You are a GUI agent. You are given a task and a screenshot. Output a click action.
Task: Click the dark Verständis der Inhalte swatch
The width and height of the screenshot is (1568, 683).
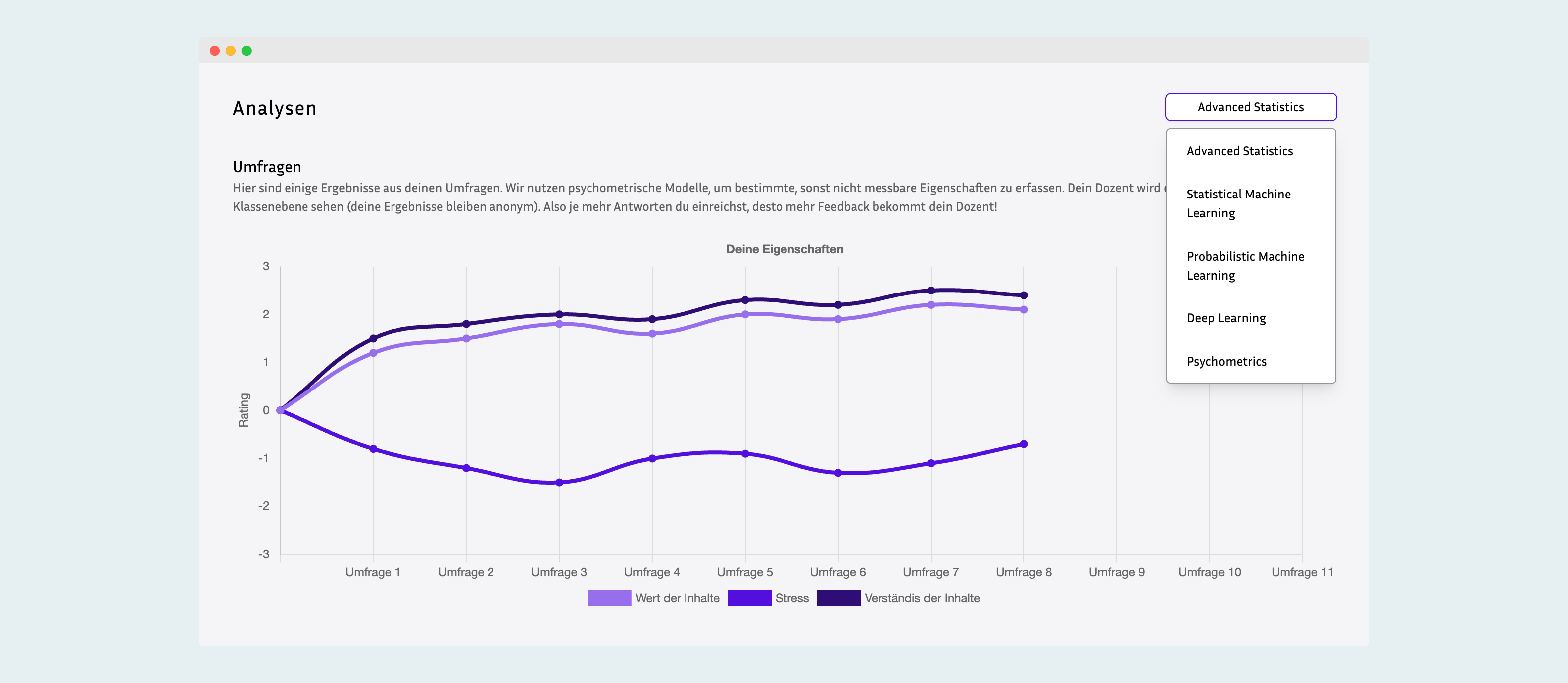839,598
